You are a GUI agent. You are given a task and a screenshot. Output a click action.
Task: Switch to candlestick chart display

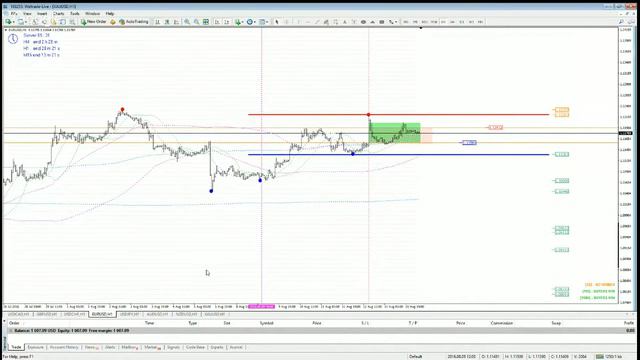click(x=167, y=22)
